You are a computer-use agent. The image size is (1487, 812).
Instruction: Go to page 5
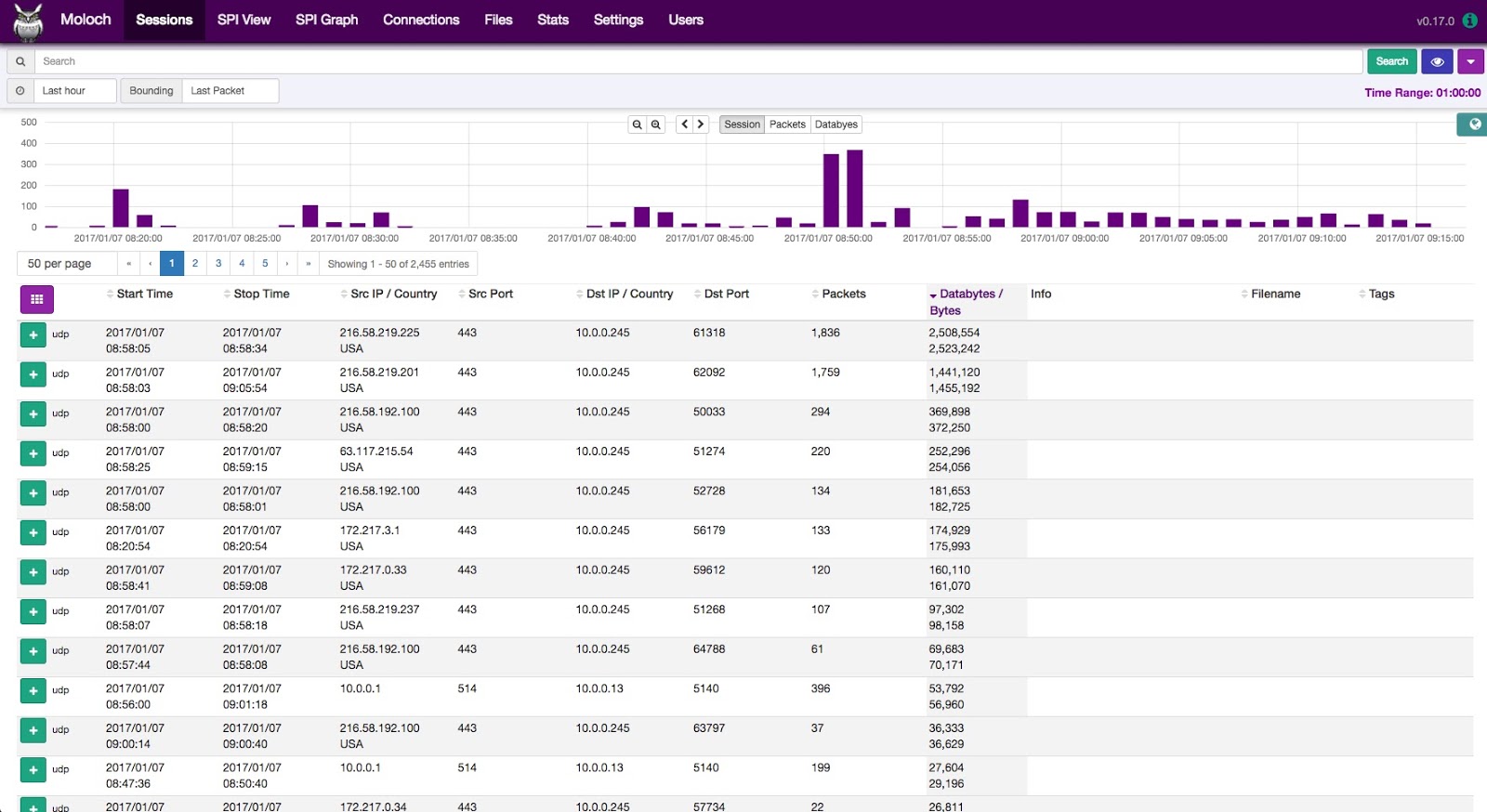point(265,264)
